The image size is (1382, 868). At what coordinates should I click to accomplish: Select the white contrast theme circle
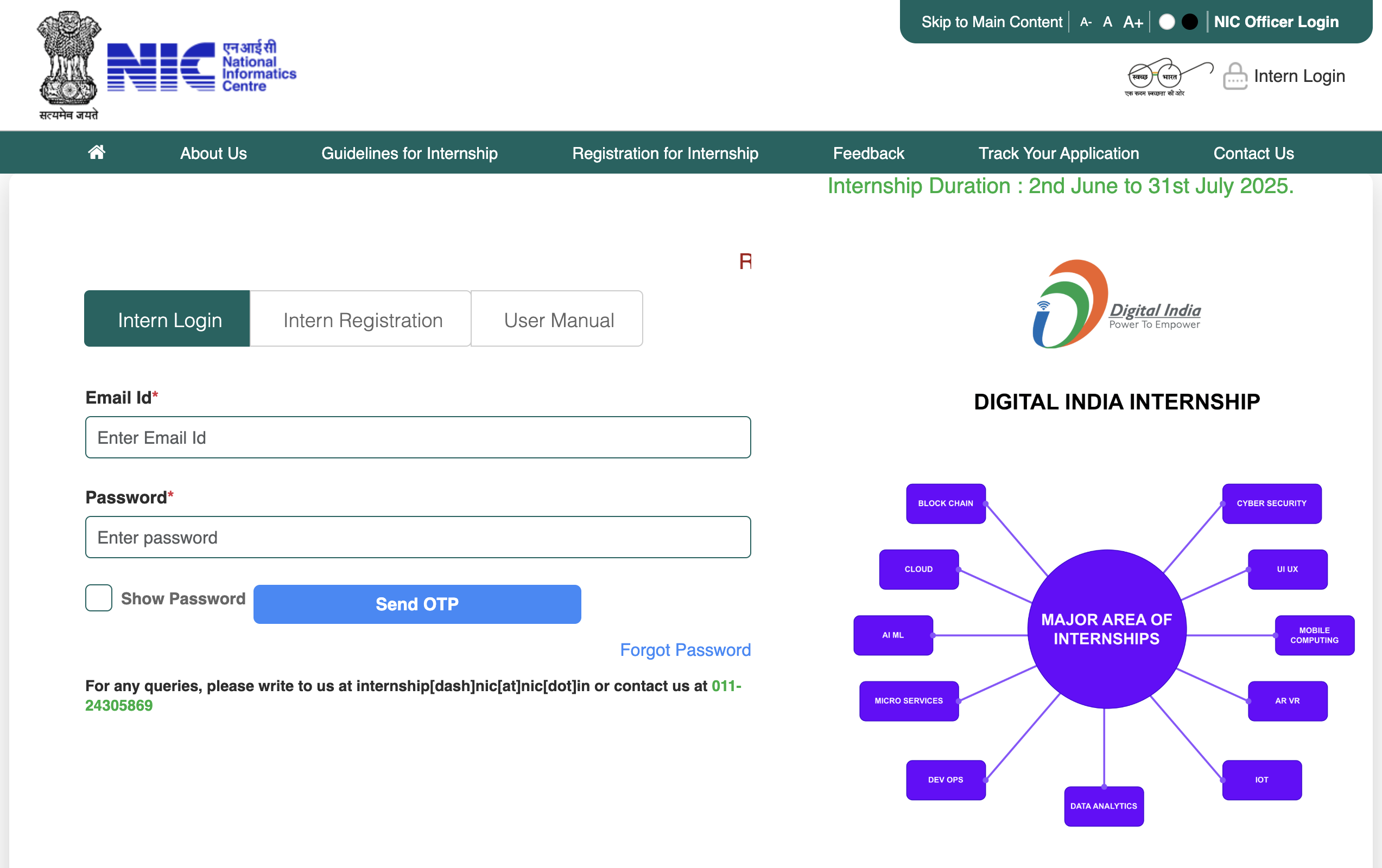(x=1167, y=22)
